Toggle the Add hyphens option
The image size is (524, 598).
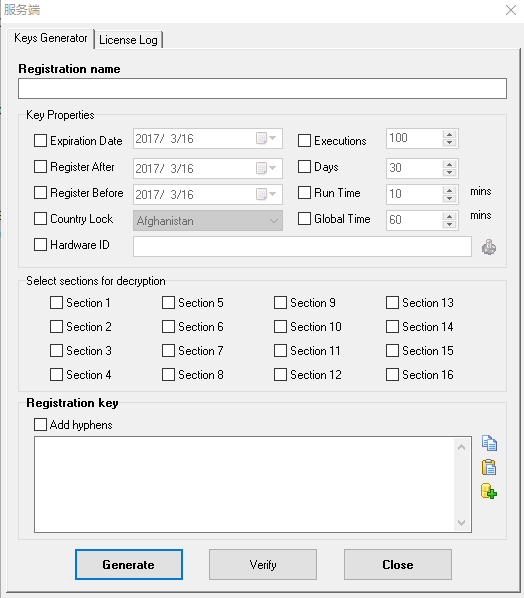point(40,424)
